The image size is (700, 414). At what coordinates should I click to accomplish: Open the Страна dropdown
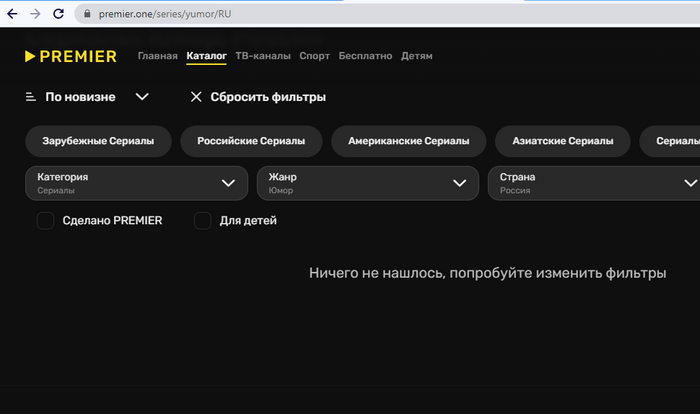pos(594,183)
